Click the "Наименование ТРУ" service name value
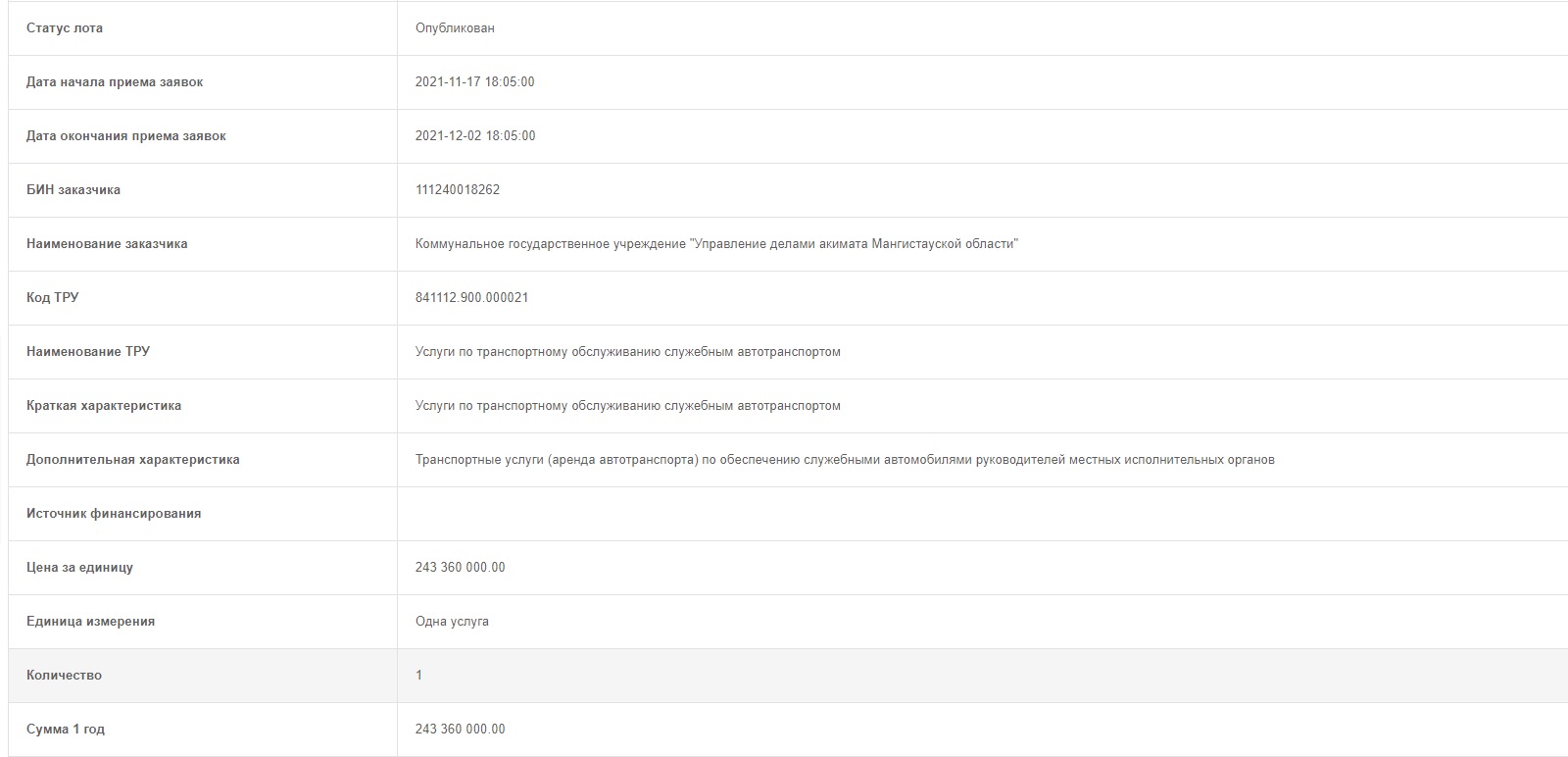The width and height of the screenshot is (1568, 757). (x=628, y=352)
